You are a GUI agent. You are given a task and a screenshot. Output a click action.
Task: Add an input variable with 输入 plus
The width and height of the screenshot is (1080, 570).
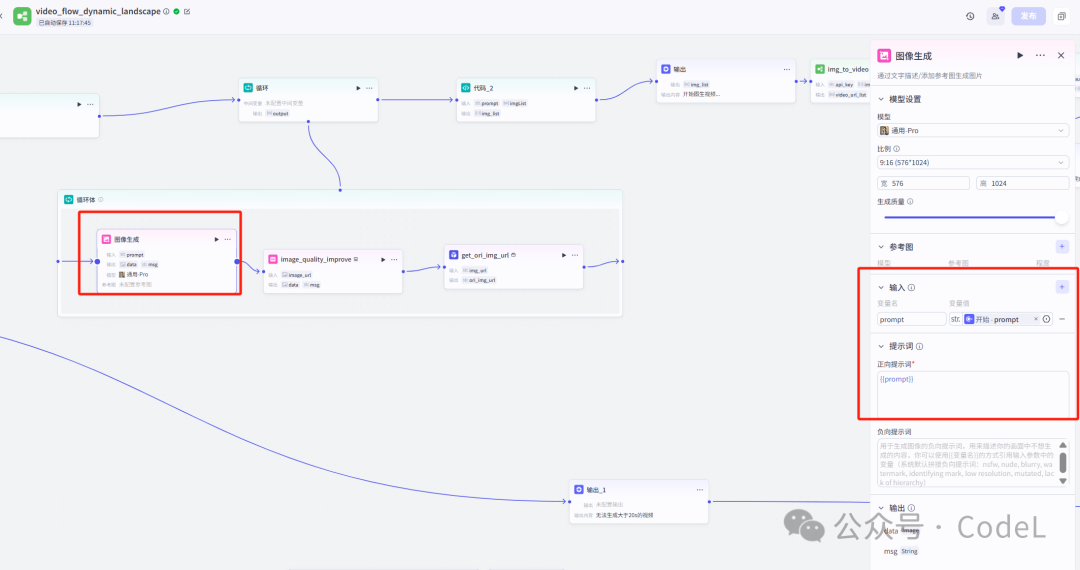click(1062, 287)
